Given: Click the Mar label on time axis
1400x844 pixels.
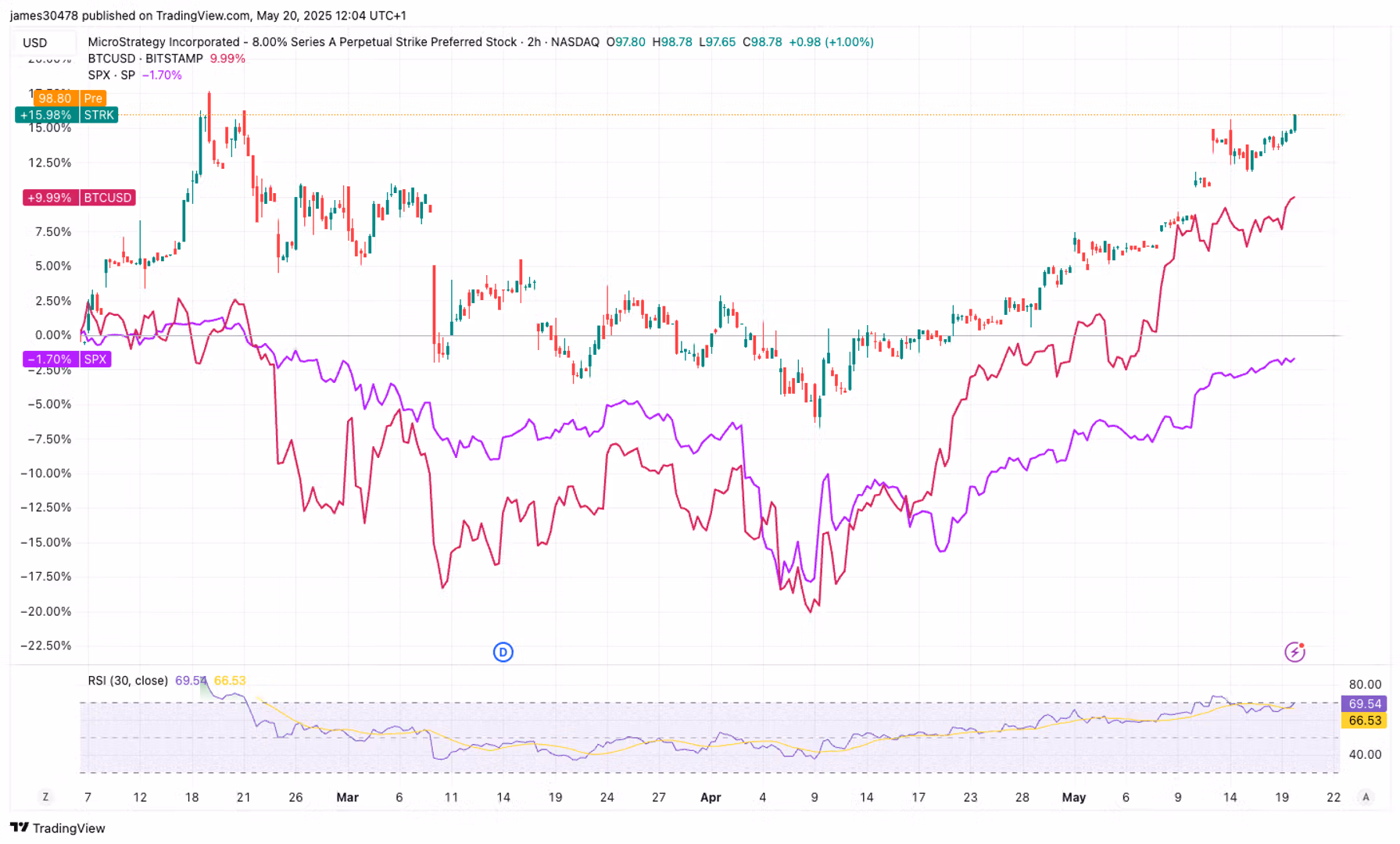Looking at the screenshot, I should click(347, 797).
